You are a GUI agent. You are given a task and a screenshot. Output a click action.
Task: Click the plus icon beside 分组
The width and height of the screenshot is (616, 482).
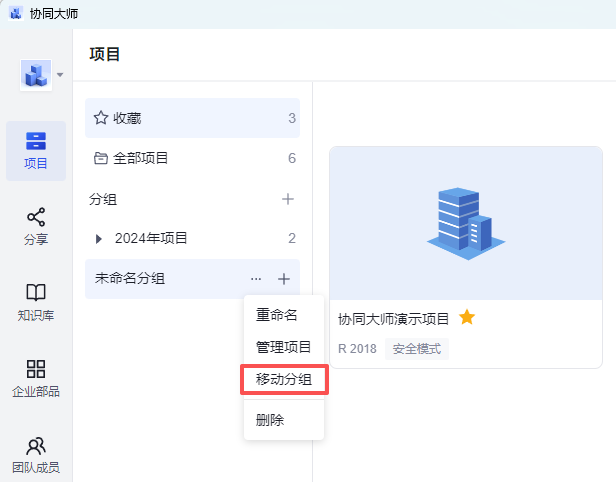tap(288, 199)
